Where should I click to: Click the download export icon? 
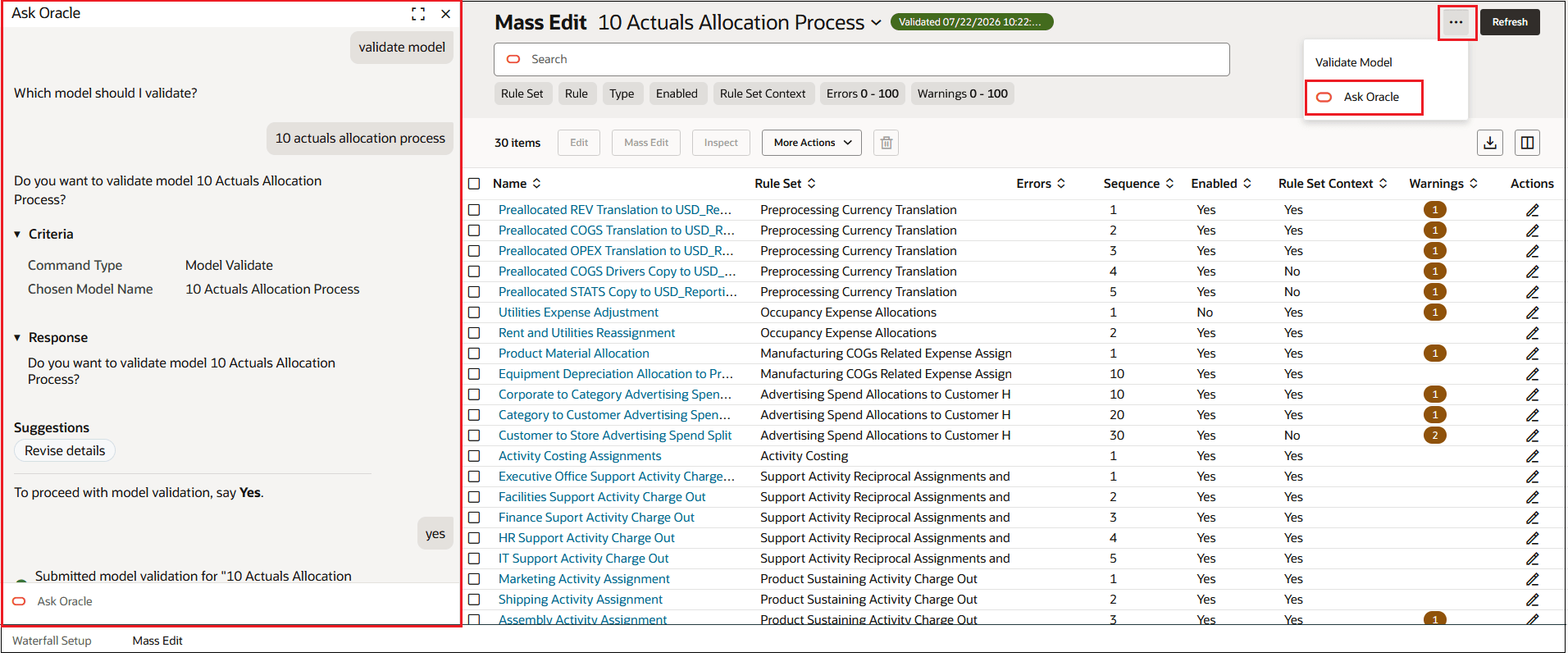tap(1490, 143)
